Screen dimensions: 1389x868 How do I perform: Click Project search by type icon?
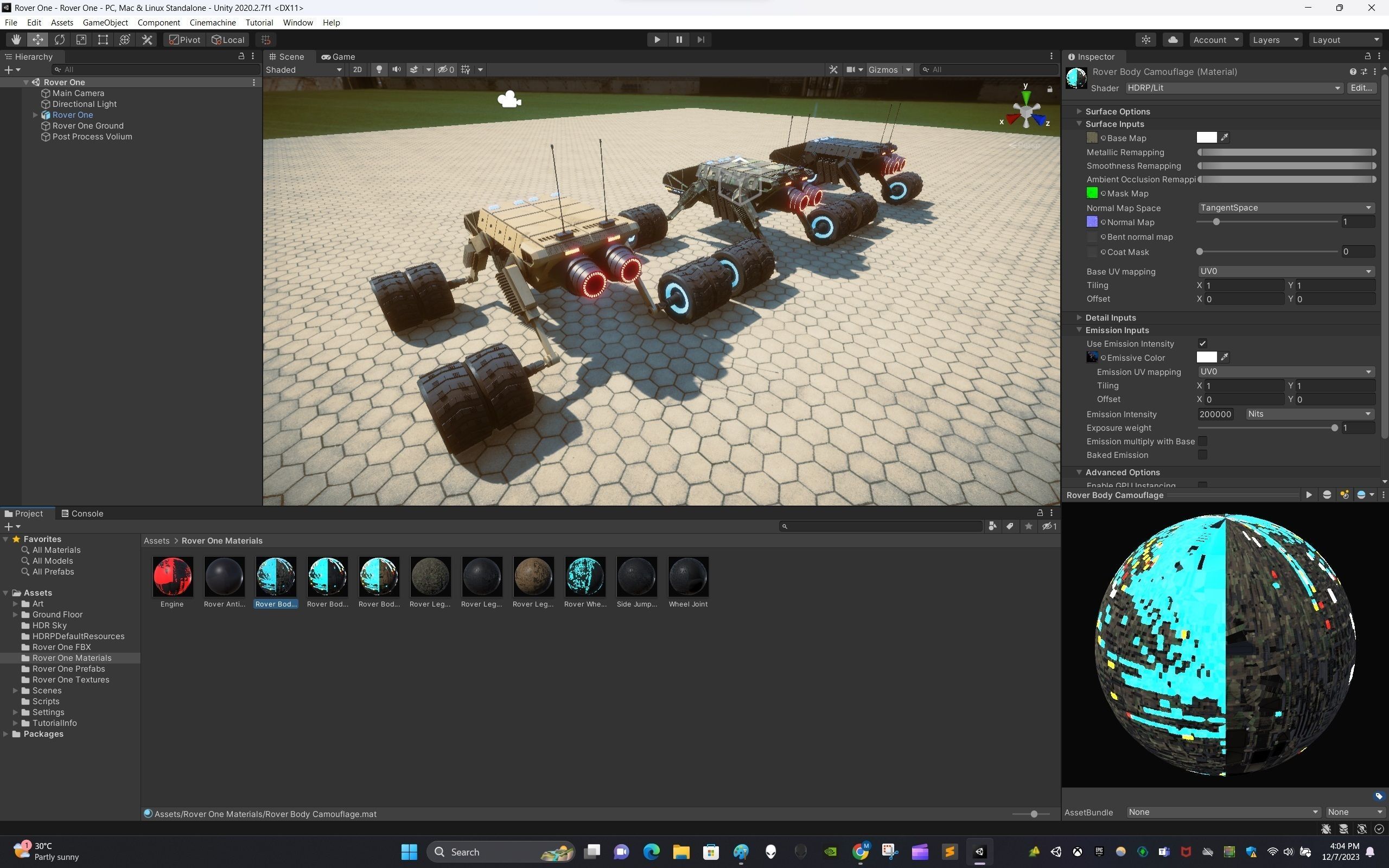click(992, 526)
